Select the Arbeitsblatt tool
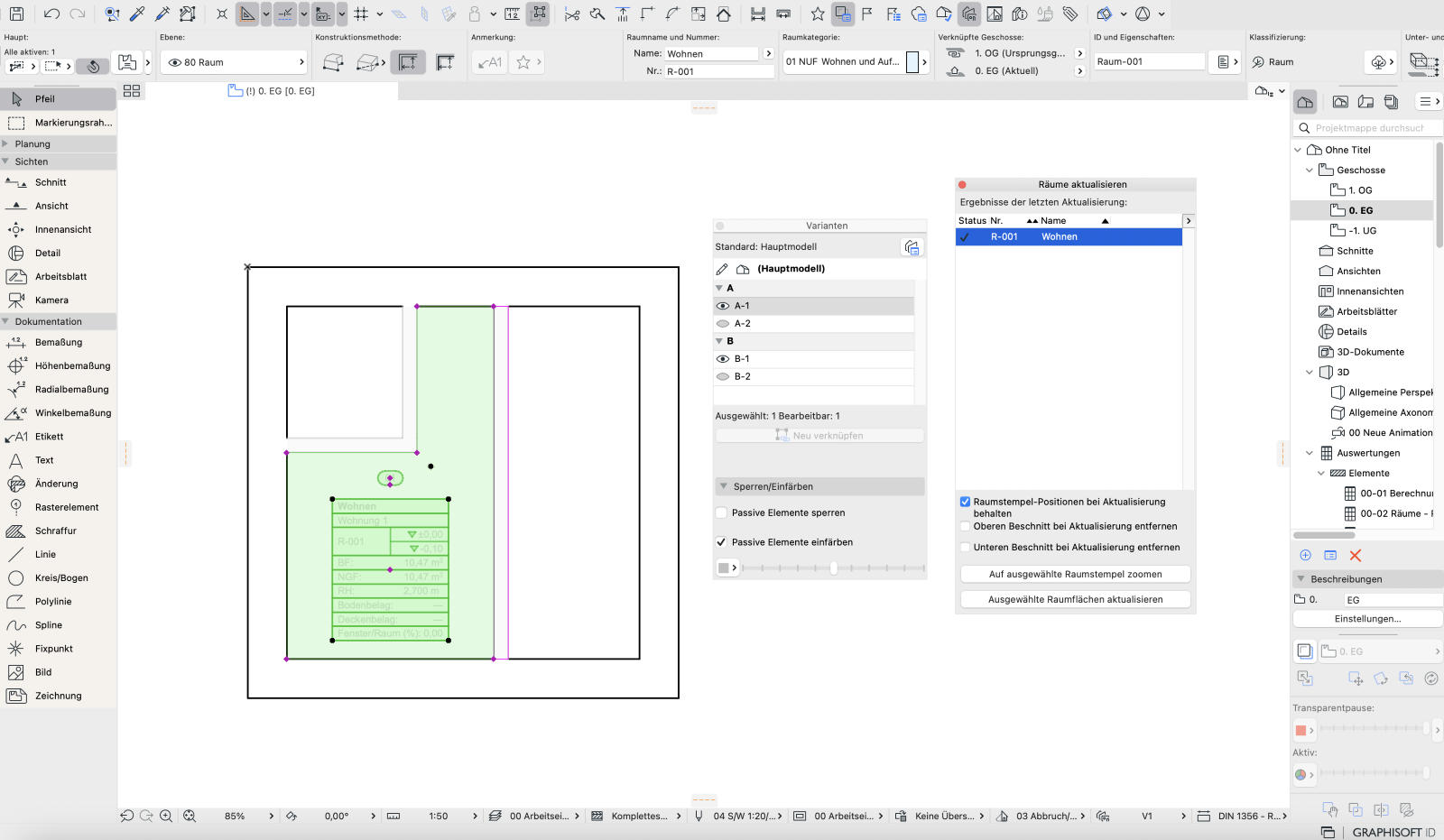 pos(58,276)
